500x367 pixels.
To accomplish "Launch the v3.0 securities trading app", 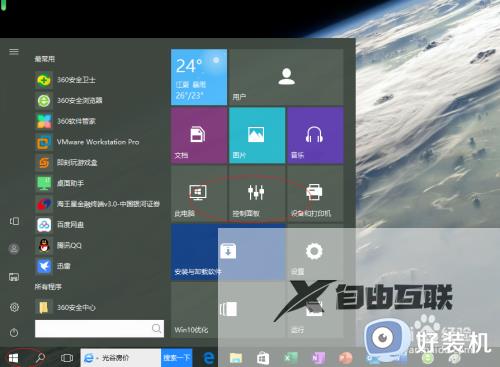I will (99, 204).
